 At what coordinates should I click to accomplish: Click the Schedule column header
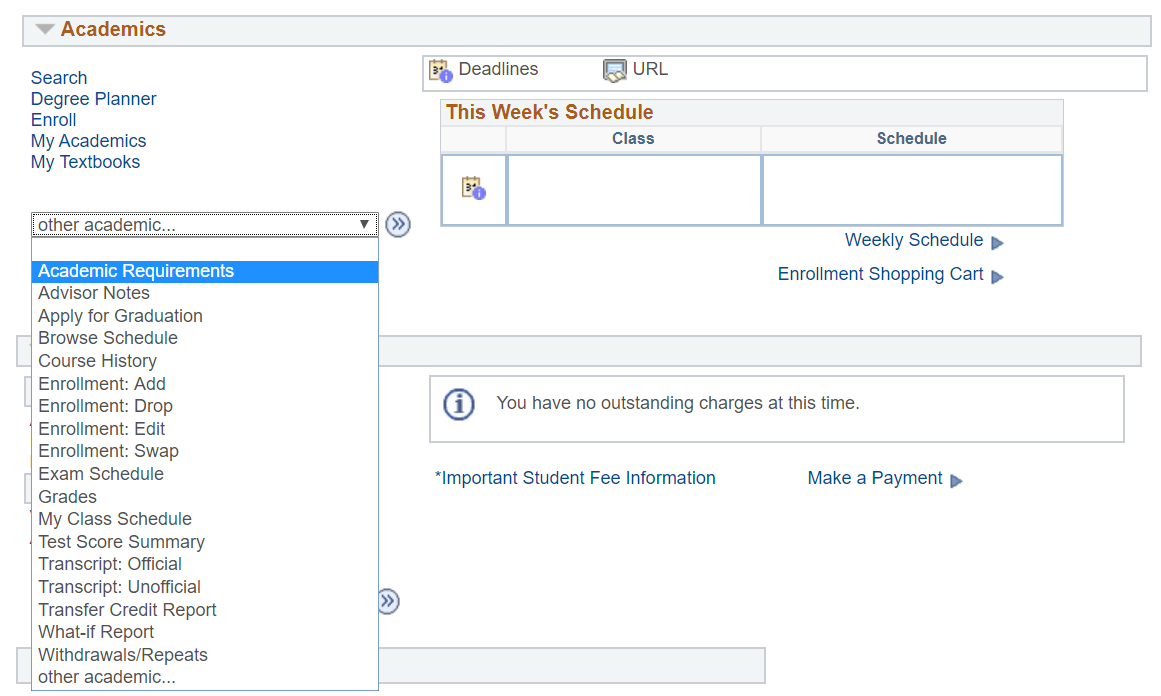coord(911,138)
